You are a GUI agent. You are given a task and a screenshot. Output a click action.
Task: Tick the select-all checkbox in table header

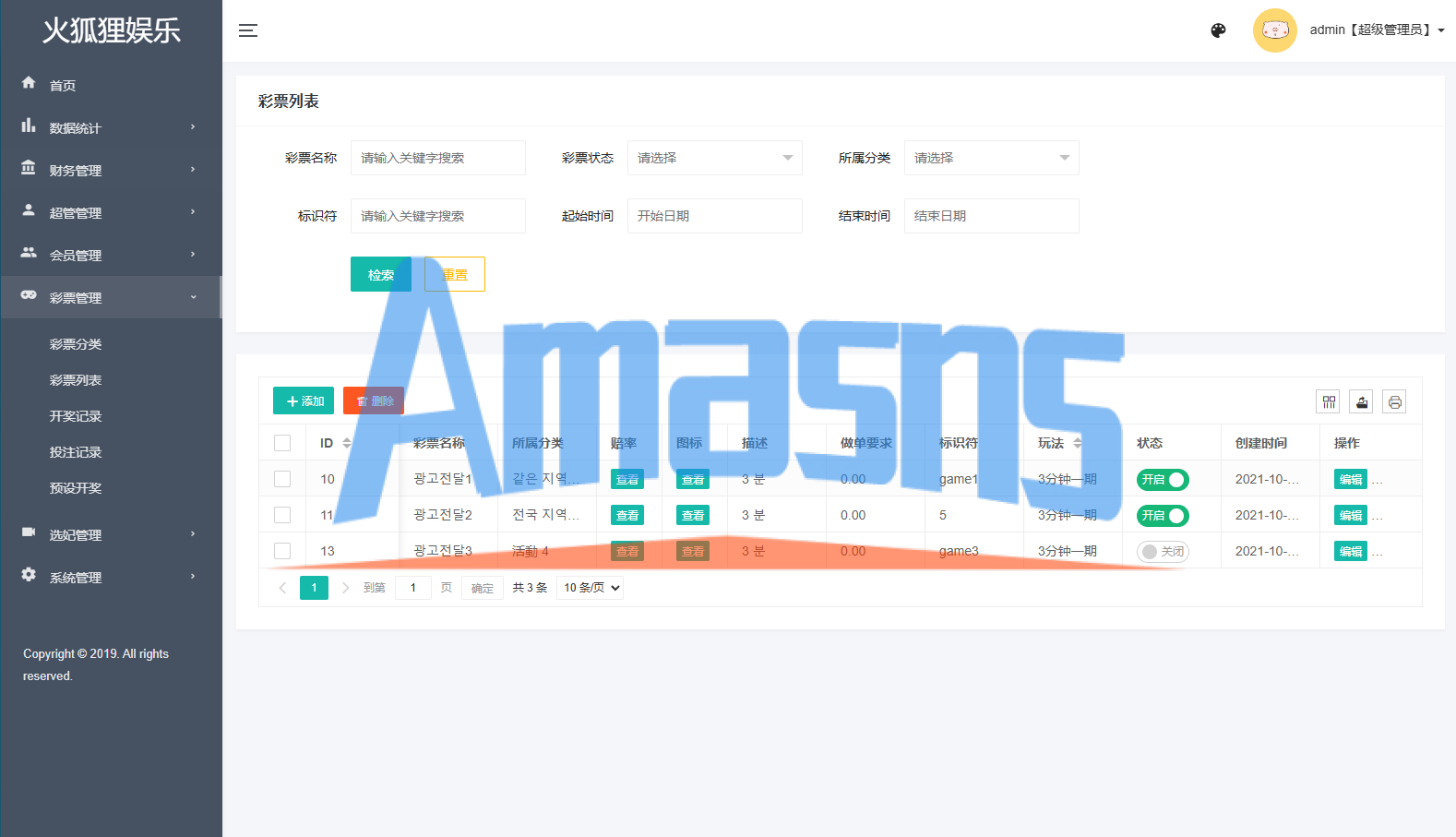pos(282,443)
